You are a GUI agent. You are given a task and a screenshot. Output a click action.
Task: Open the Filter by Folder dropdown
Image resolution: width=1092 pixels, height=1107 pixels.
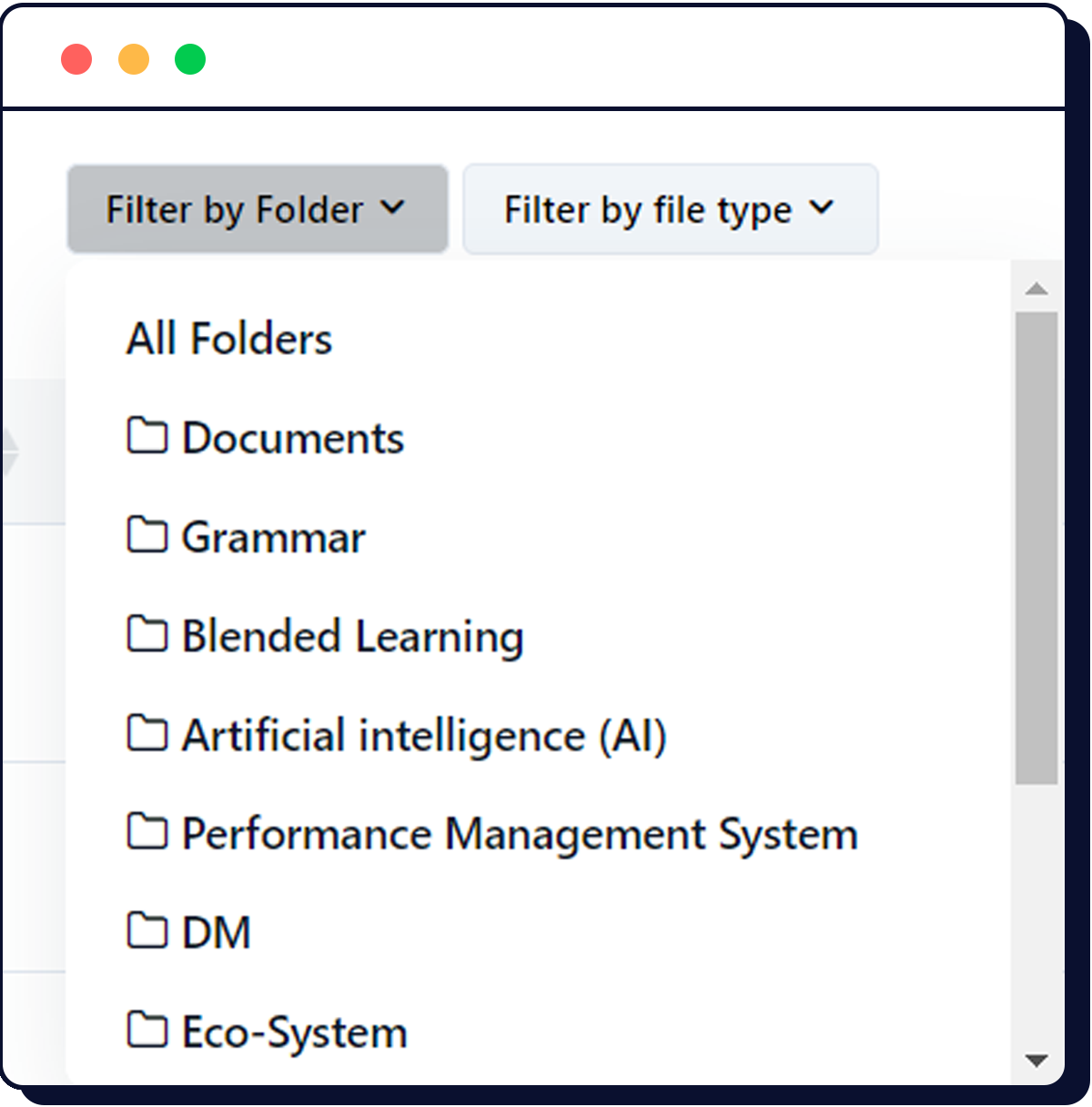258,208
